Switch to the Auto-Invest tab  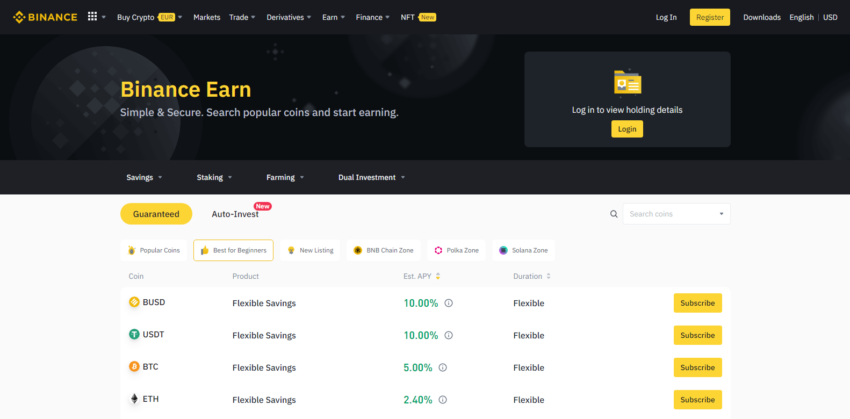pyautogui.click(x=235, y=214)
